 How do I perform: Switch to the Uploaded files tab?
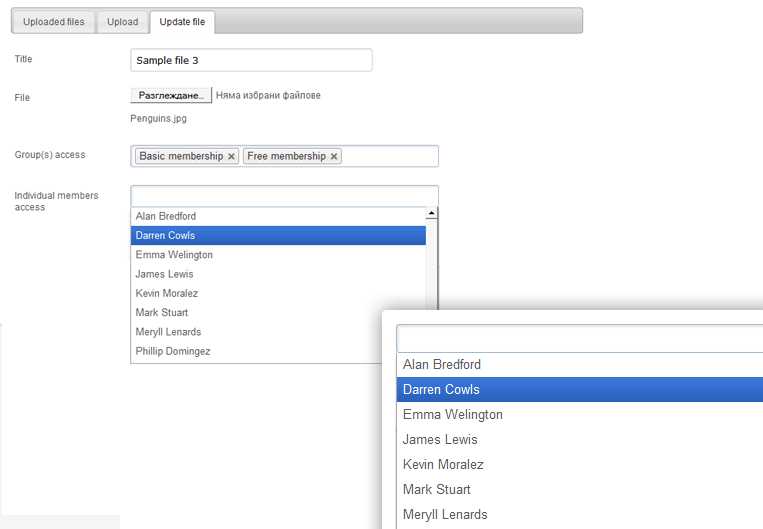click(x=54, y=22)
